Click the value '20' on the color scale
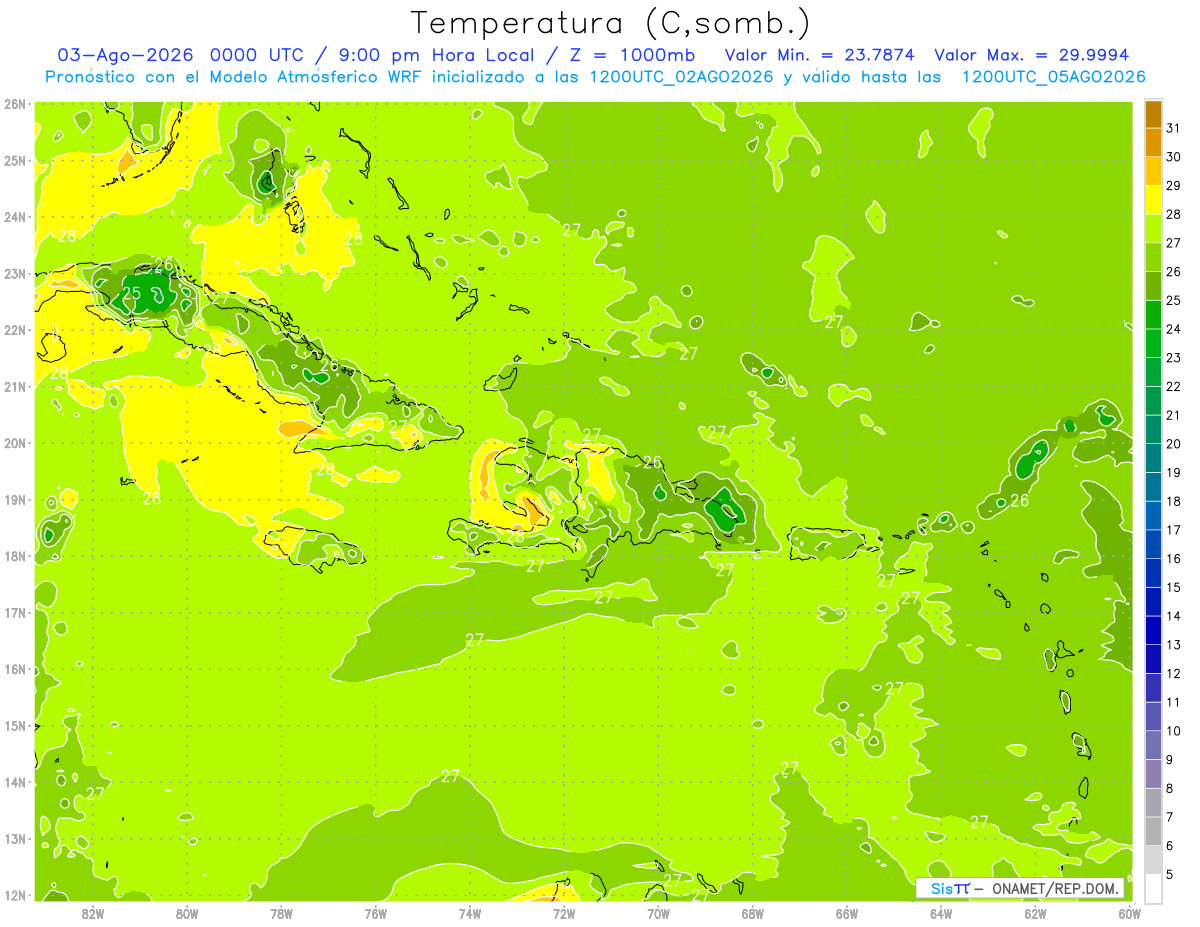1200x927 pixels. (1174, 444)
